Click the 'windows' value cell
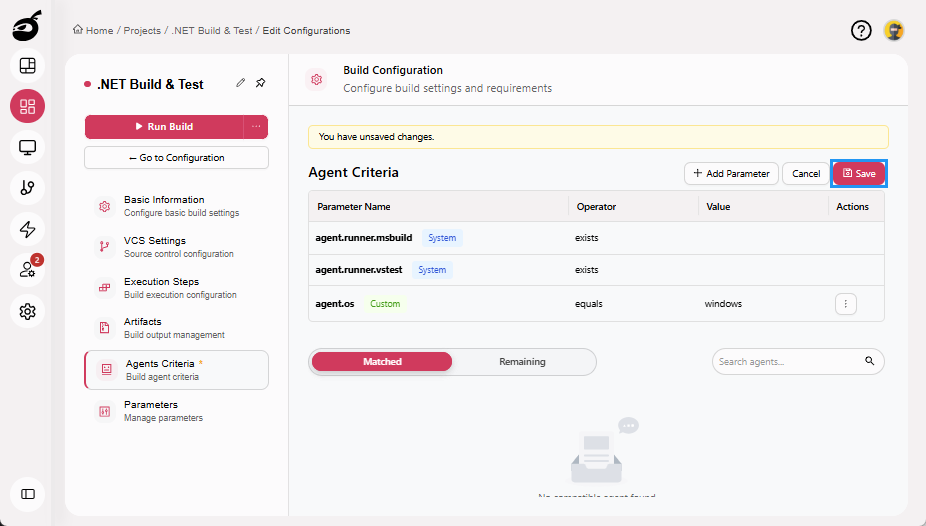The height and width of the screenshot is (526, 926). pyautogui.click(x=723, y=304)
